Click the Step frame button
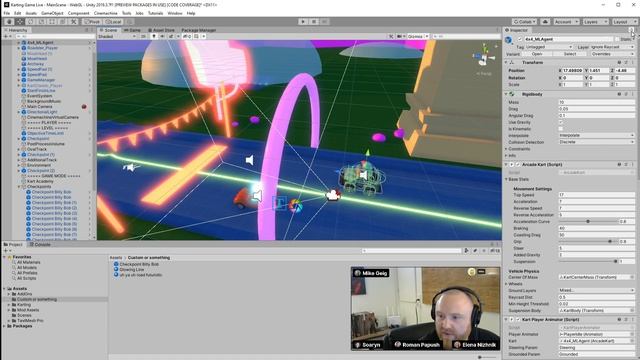 pyautogui.click(x=324, y=22)
